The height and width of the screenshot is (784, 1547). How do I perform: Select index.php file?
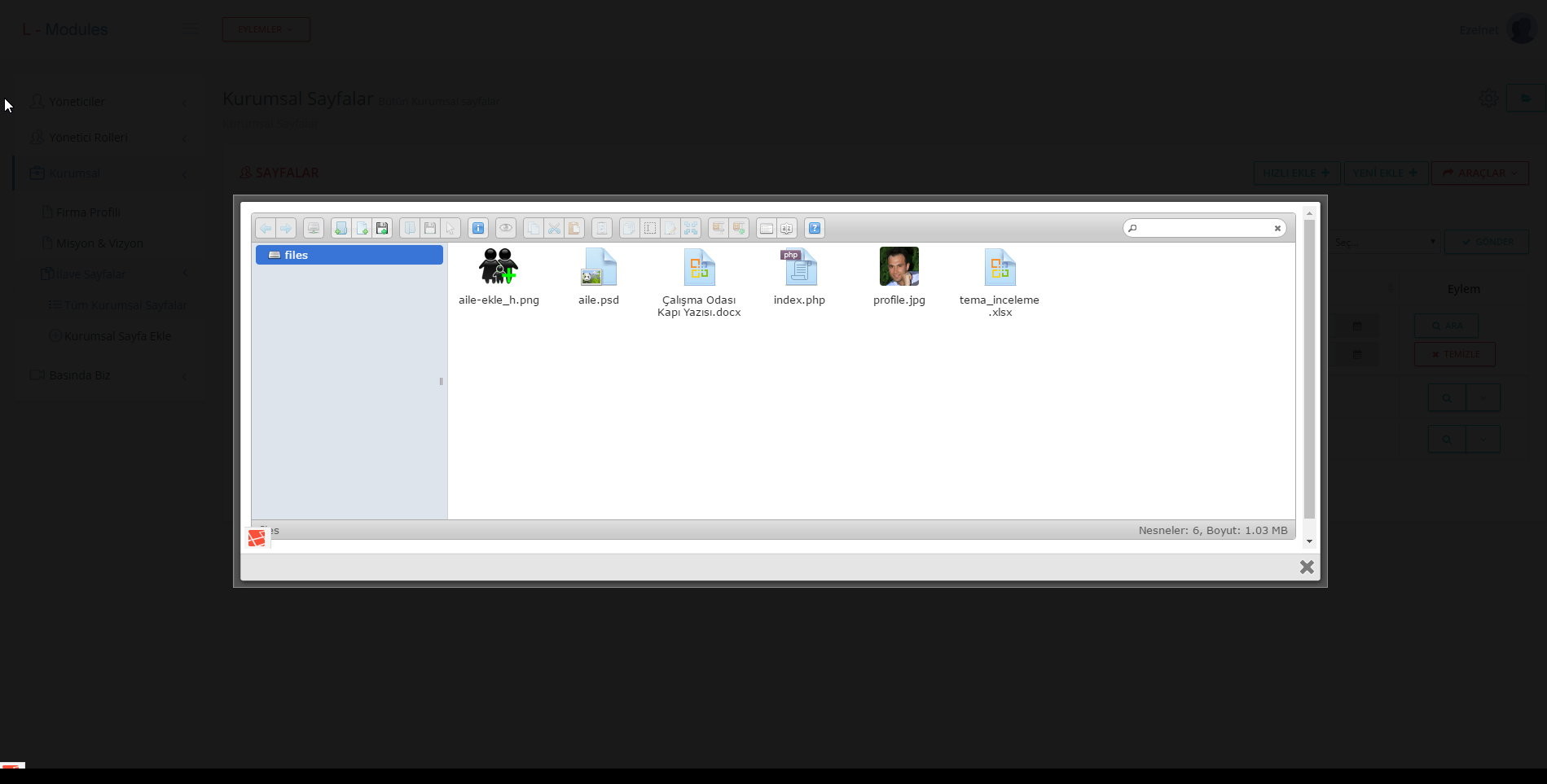coord(799,277)
